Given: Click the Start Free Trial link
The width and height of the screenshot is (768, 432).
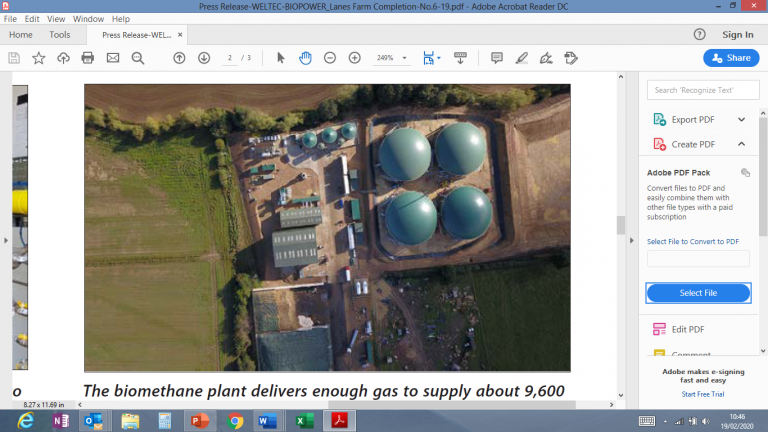Looking at the screenshot, I should 702,394.
